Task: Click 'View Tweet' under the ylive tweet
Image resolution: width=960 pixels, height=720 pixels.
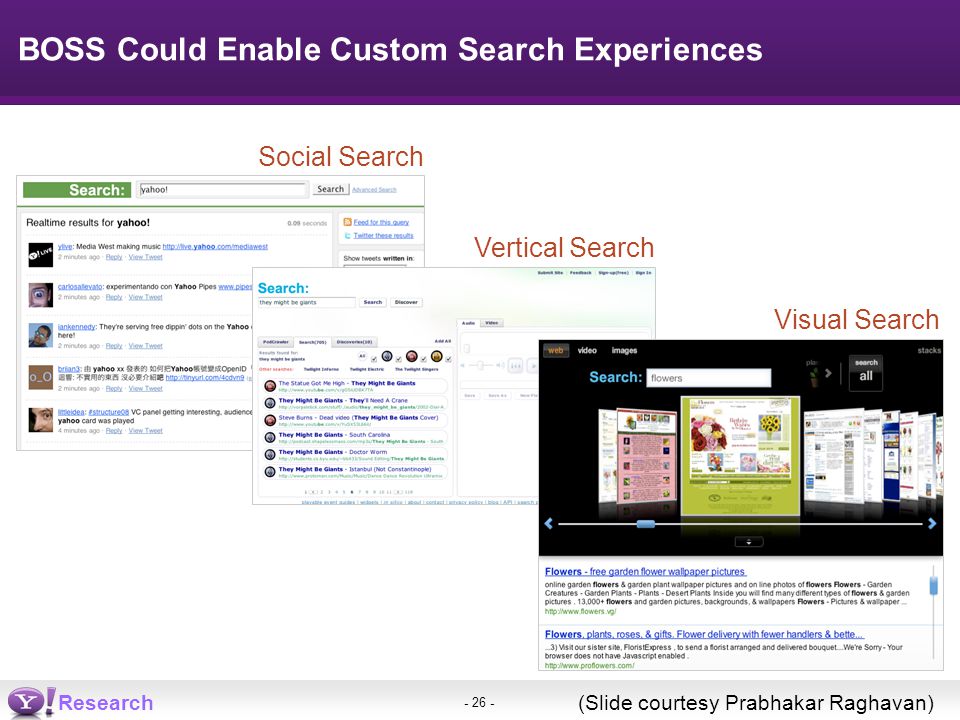Action: 145,257
